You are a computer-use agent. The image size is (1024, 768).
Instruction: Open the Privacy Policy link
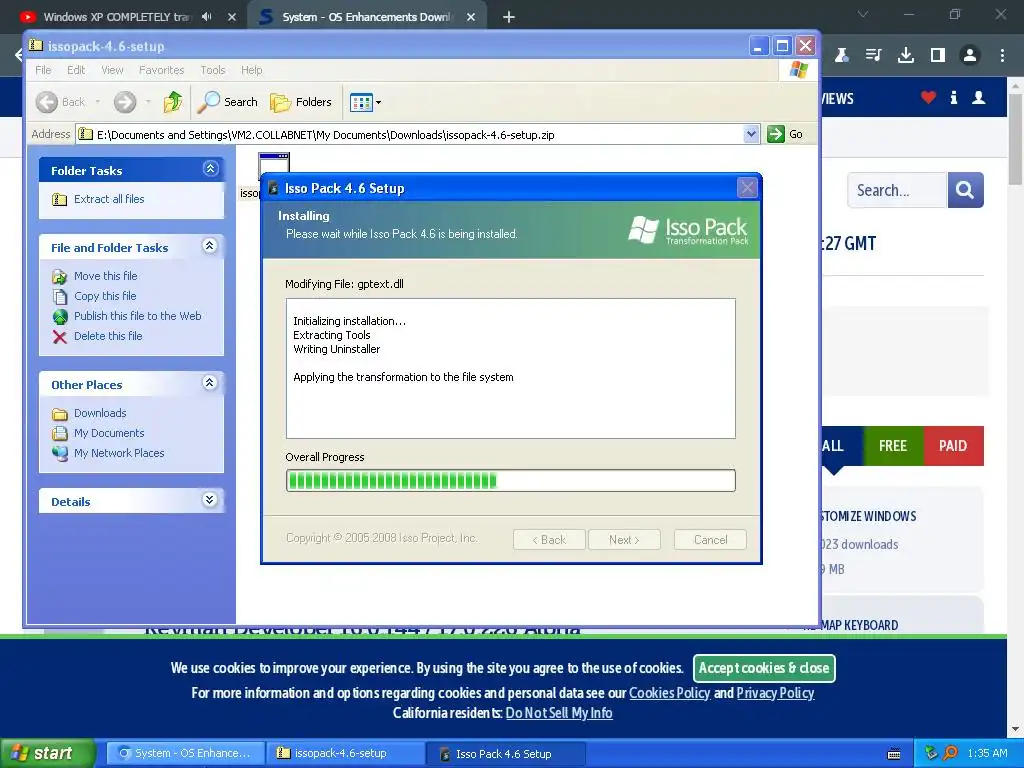pos(775,693)
